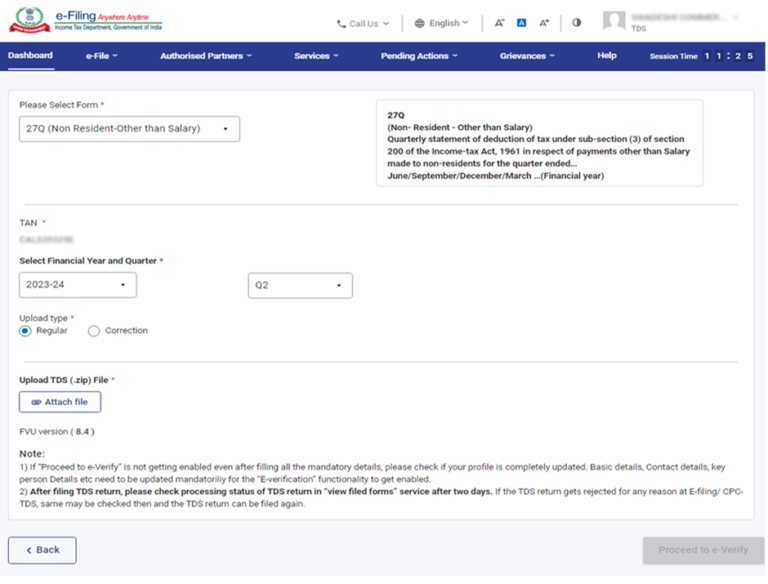Open the Help page link
Image resolution: width=768 pixels, height=584 pixels.
[606, 56]
